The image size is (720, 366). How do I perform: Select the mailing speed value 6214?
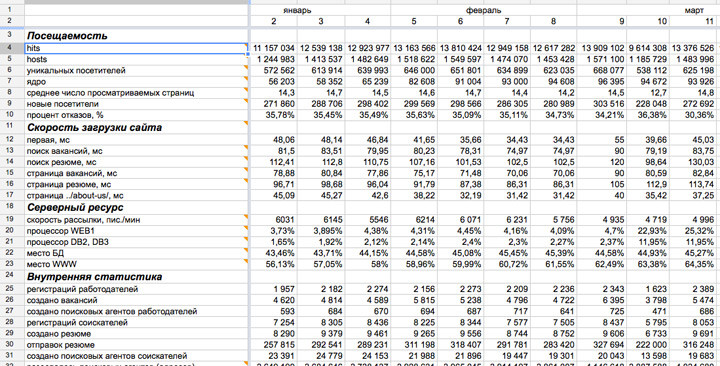click(x=414, y=220)
